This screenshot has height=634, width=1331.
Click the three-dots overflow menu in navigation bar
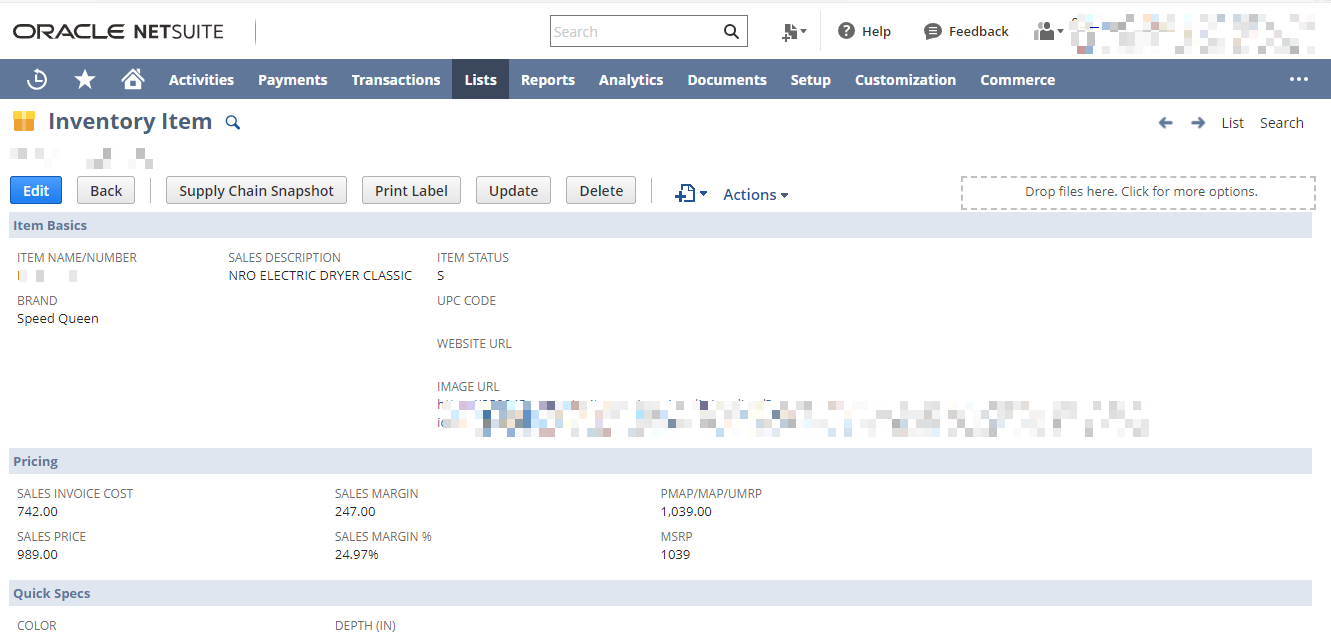tap(1298, 79)
